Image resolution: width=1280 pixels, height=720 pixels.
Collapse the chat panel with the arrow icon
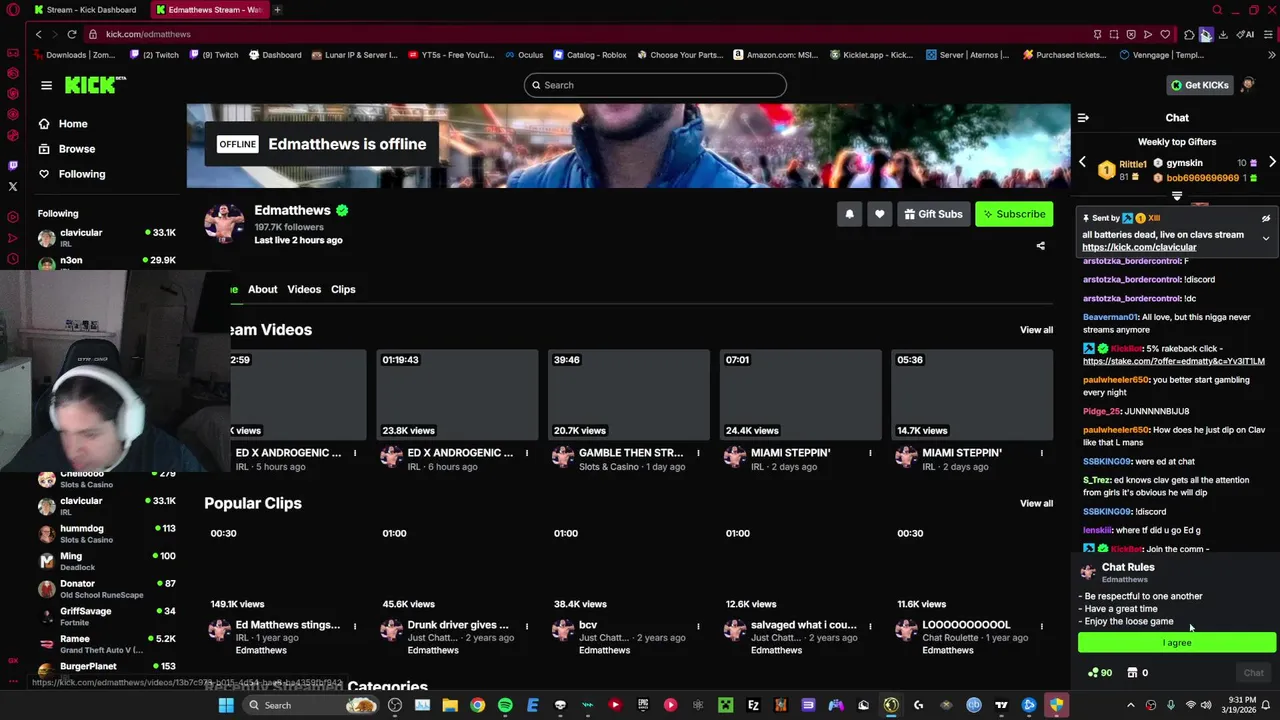tap(1083, 118)
